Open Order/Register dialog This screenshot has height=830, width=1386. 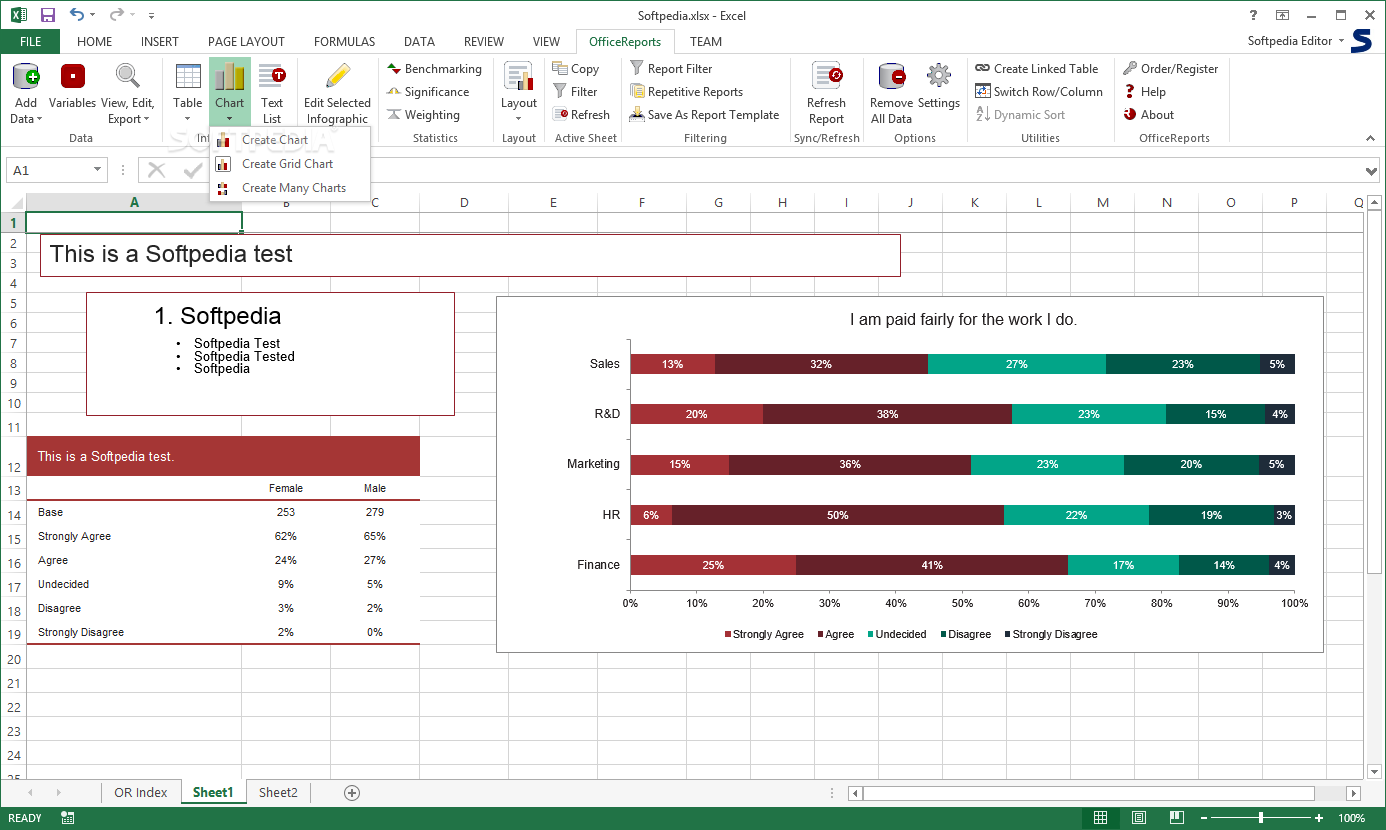click(x=1171, y=69)
